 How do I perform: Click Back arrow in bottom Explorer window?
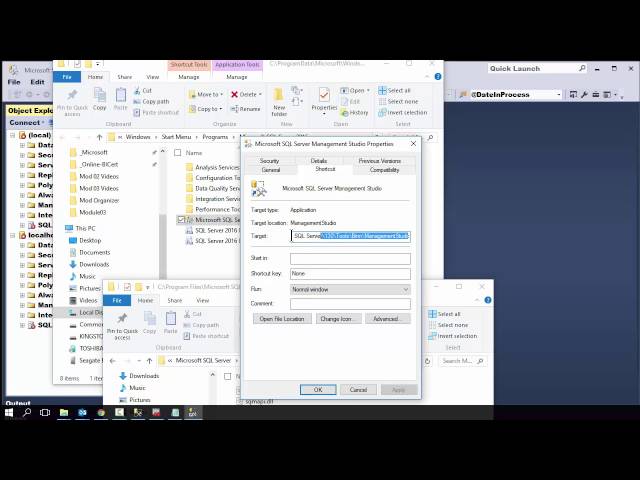tap(113, 361)
